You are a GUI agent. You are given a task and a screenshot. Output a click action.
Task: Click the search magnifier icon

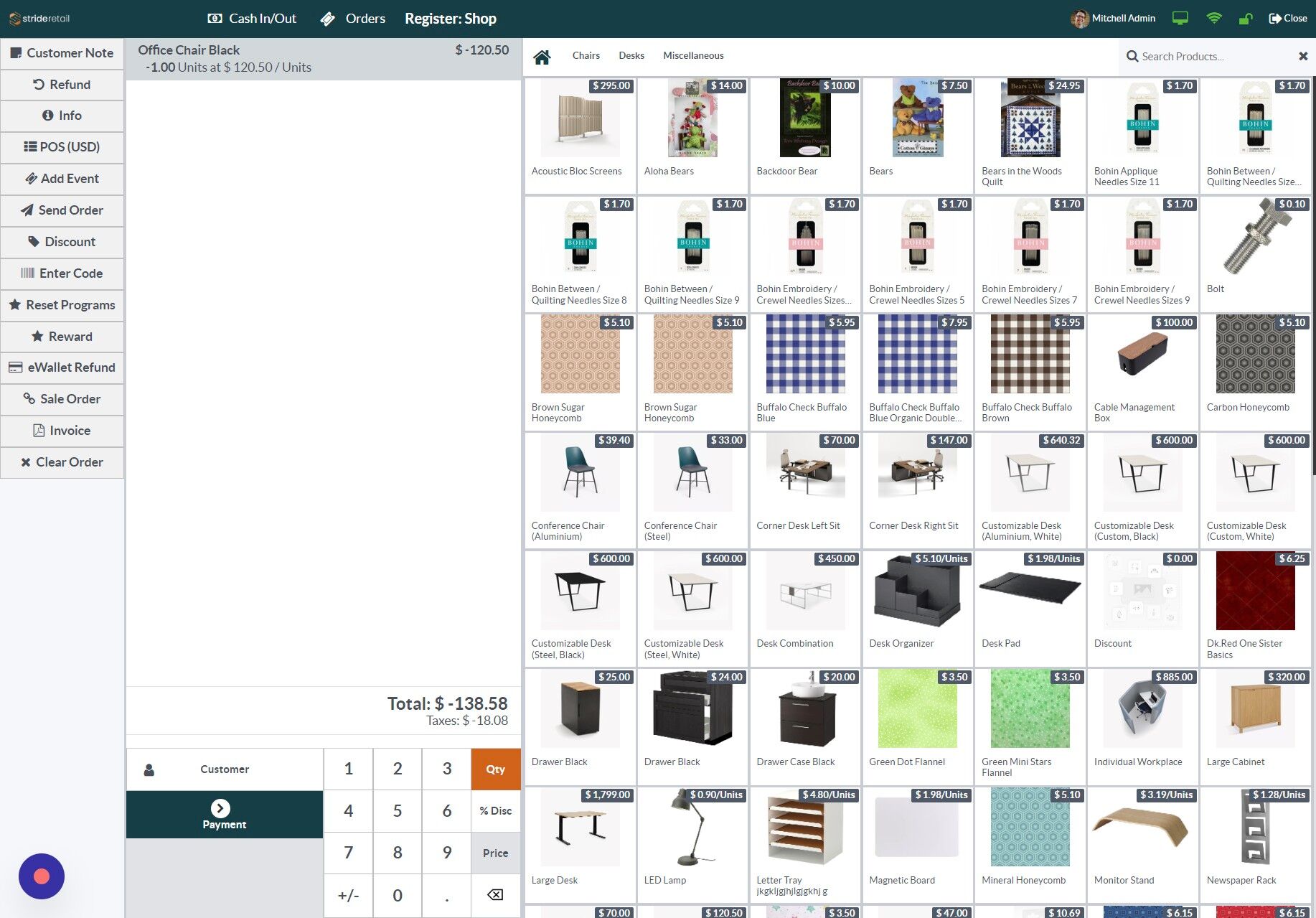tap(1132, 56)
